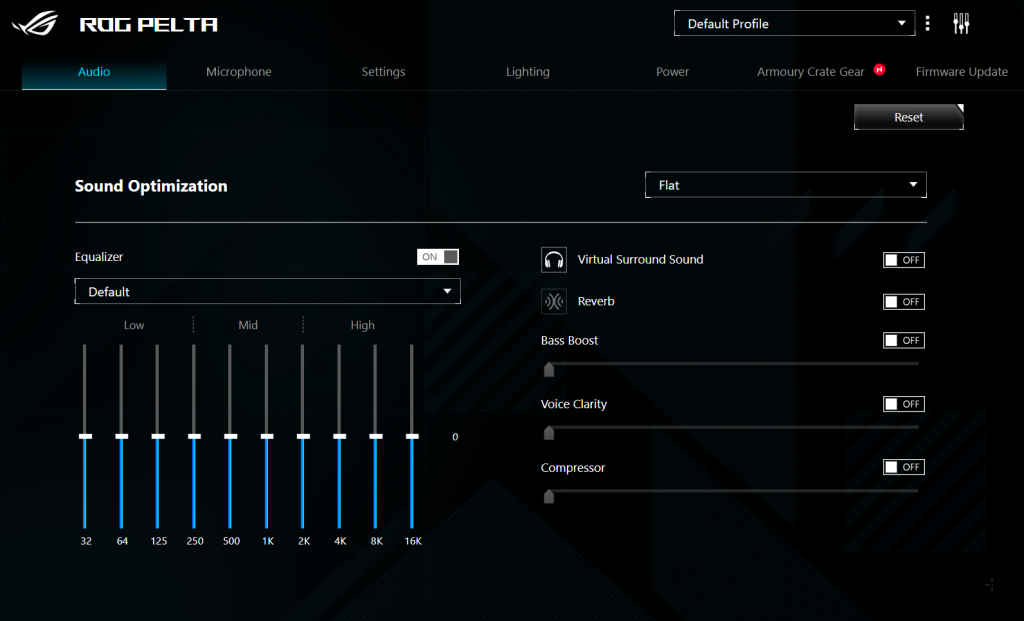Open the Lighting tab
This screenshot has height=621, width=1024.
527,72
